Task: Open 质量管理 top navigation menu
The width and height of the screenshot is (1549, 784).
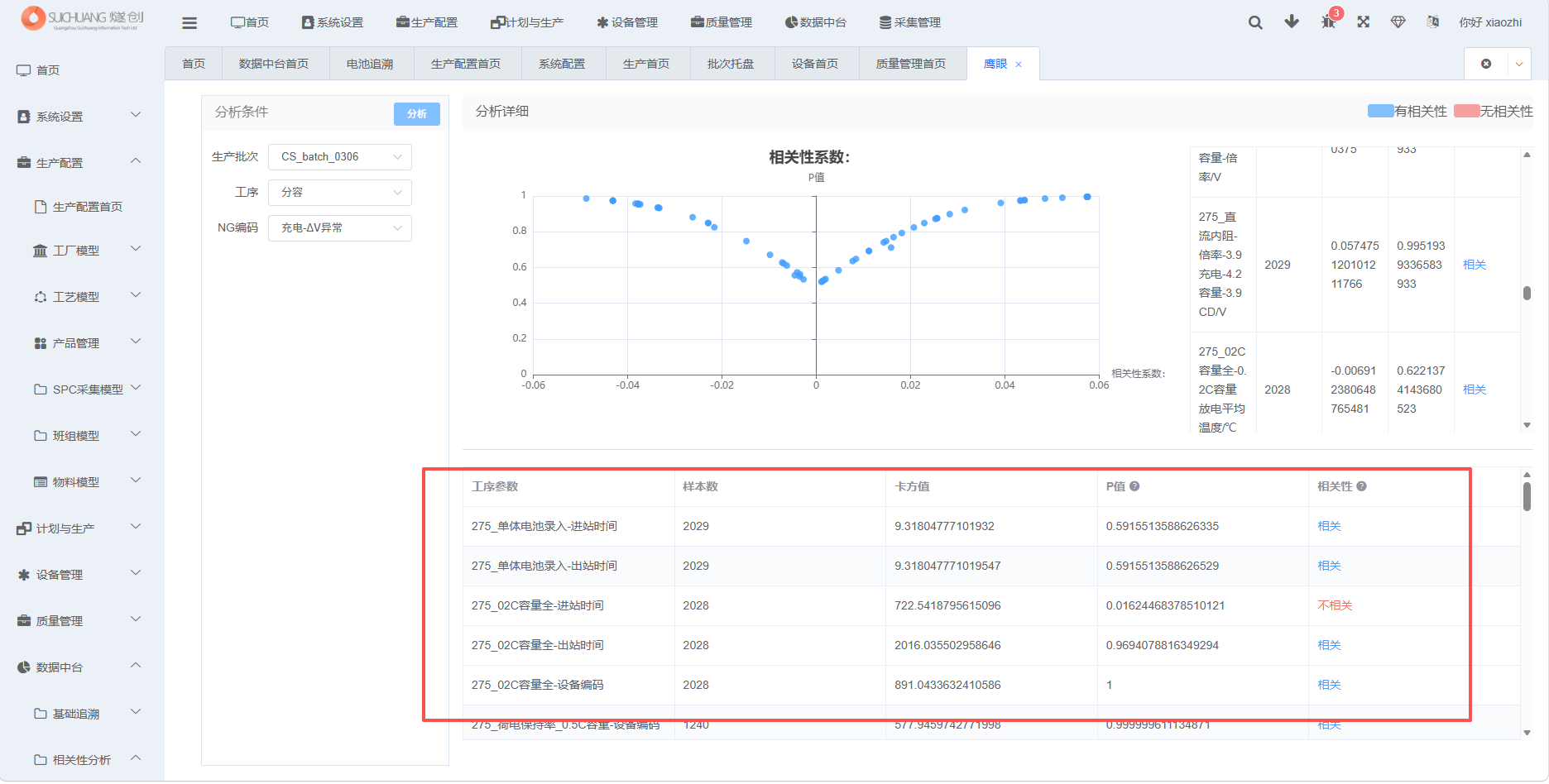Action: click(722, 22)
